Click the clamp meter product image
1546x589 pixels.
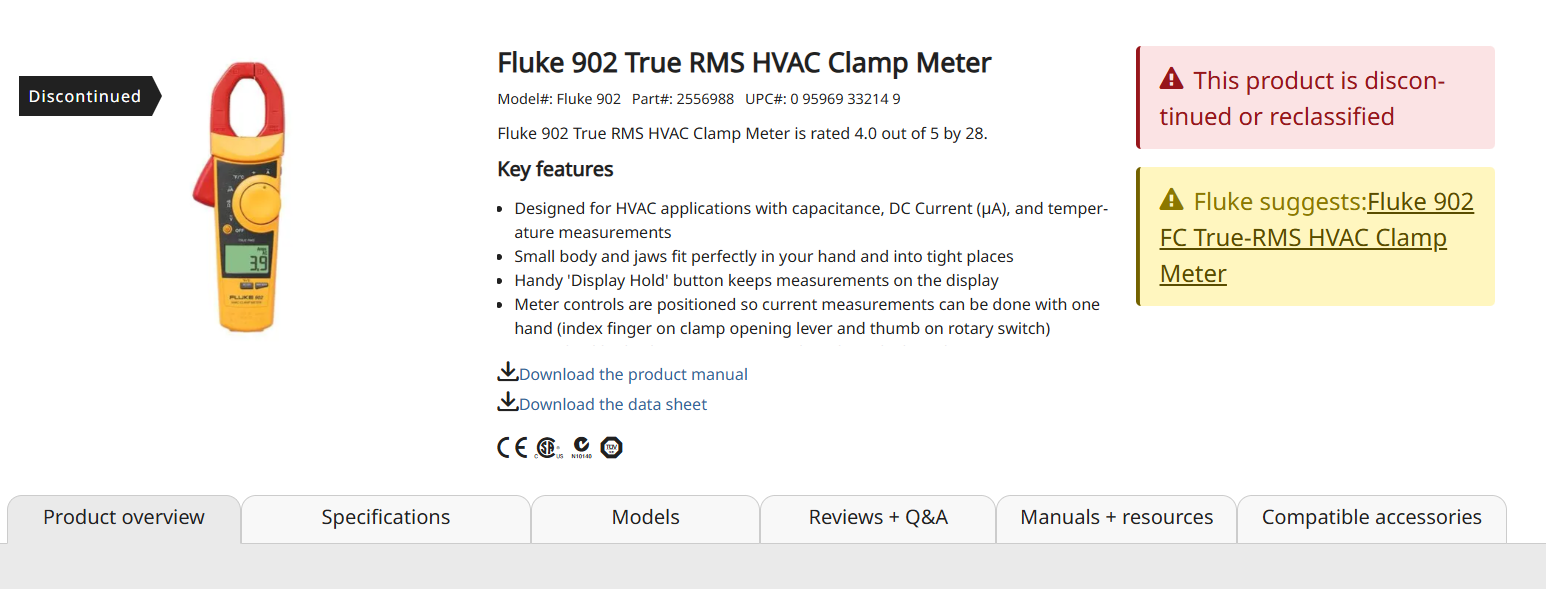click(x=239, y=197)
